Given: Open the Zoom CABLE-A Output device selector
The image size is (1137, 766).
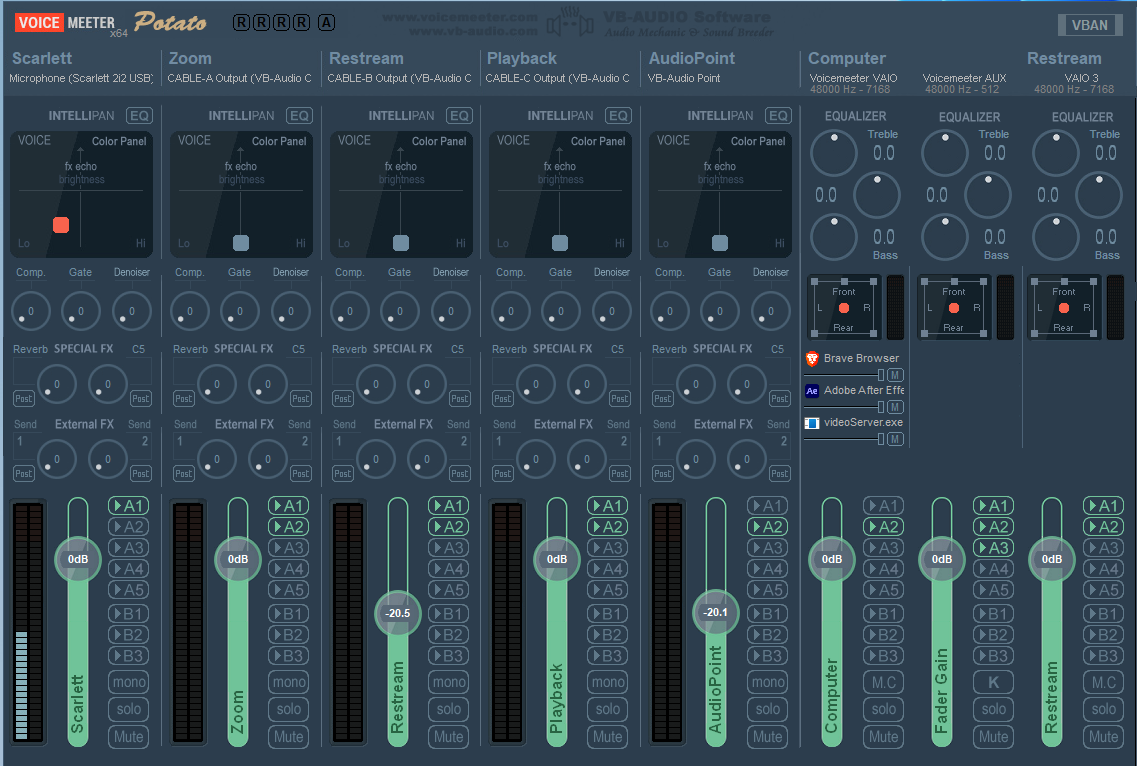Looking at the screenshot, I should point(239,78).
